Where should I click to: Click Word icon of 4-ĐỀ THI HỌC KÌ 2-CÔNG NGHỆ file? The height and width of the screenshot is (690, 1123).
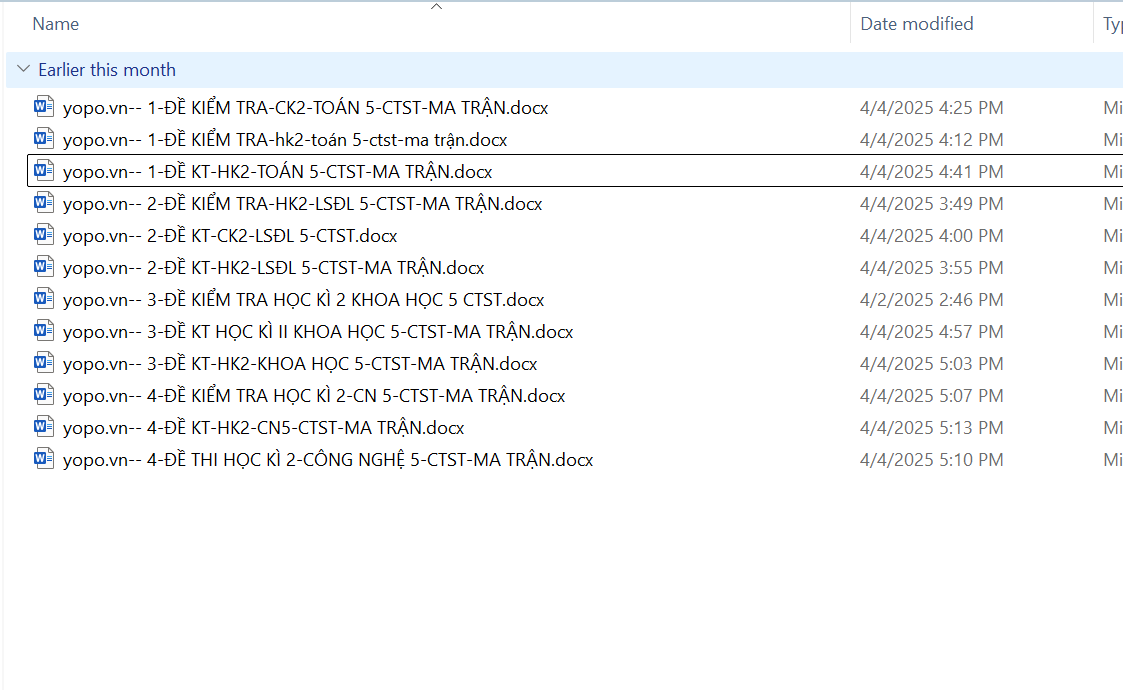pos(43,459)
